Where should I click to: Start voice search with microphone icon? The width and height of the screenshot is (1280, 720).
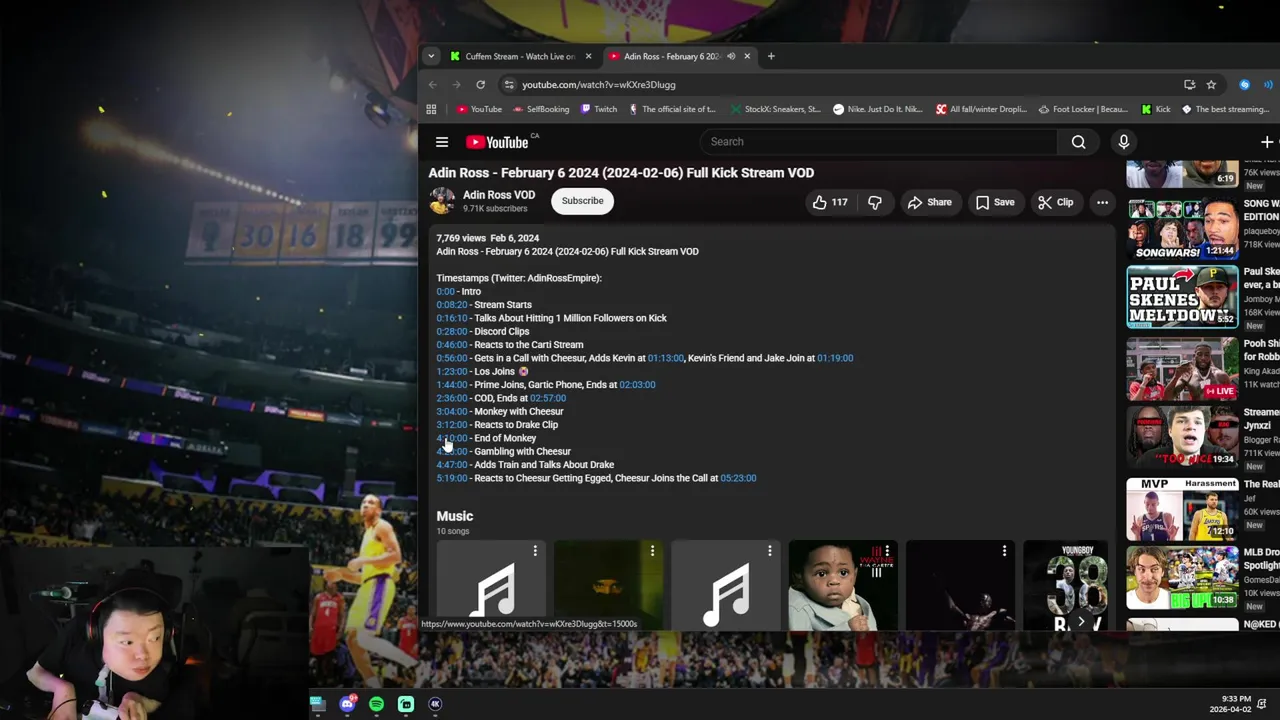(x=1123, y=142)
